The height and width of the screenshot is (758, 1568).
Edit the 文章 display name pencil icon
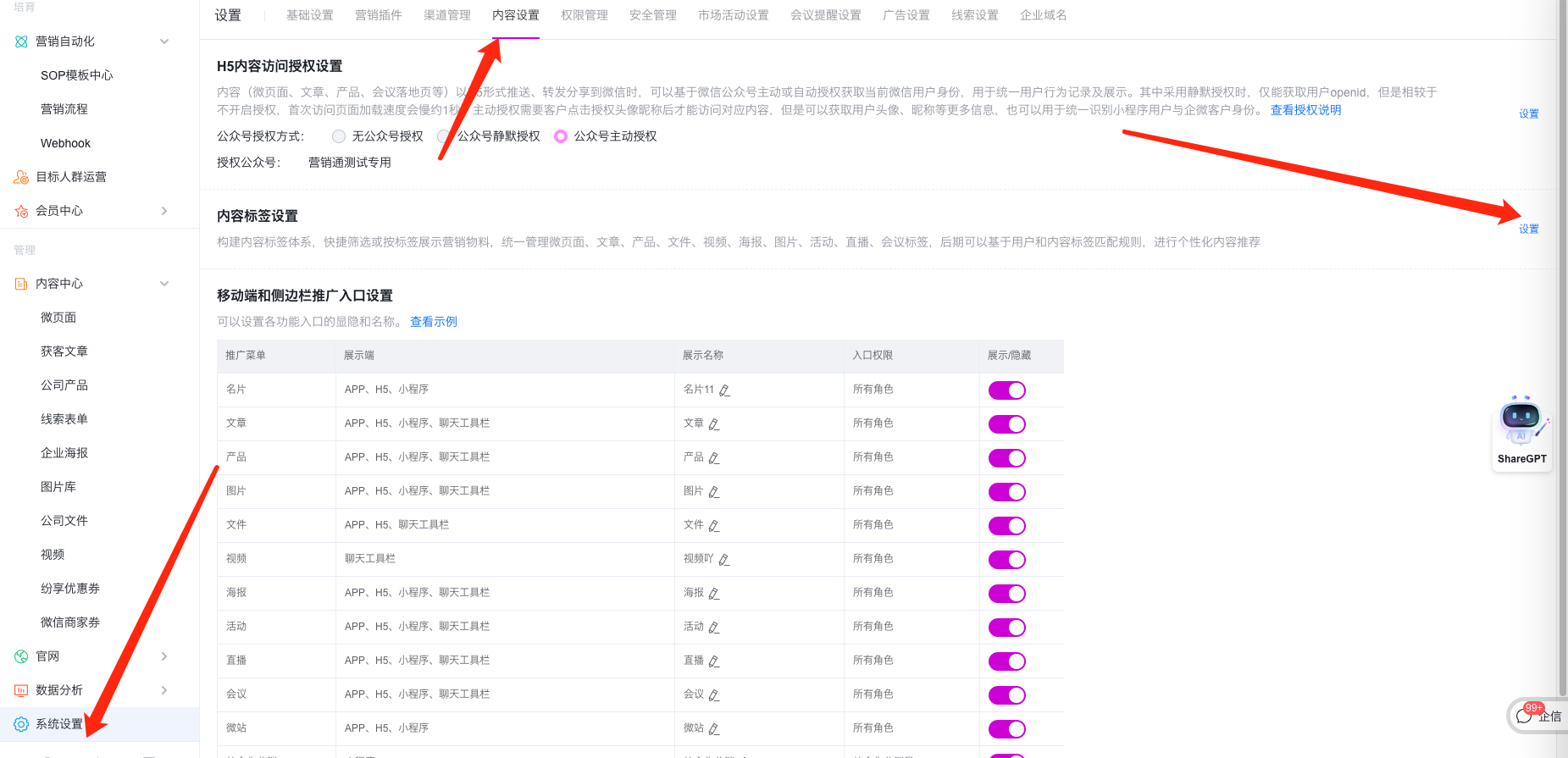click(x=714, y=423)
